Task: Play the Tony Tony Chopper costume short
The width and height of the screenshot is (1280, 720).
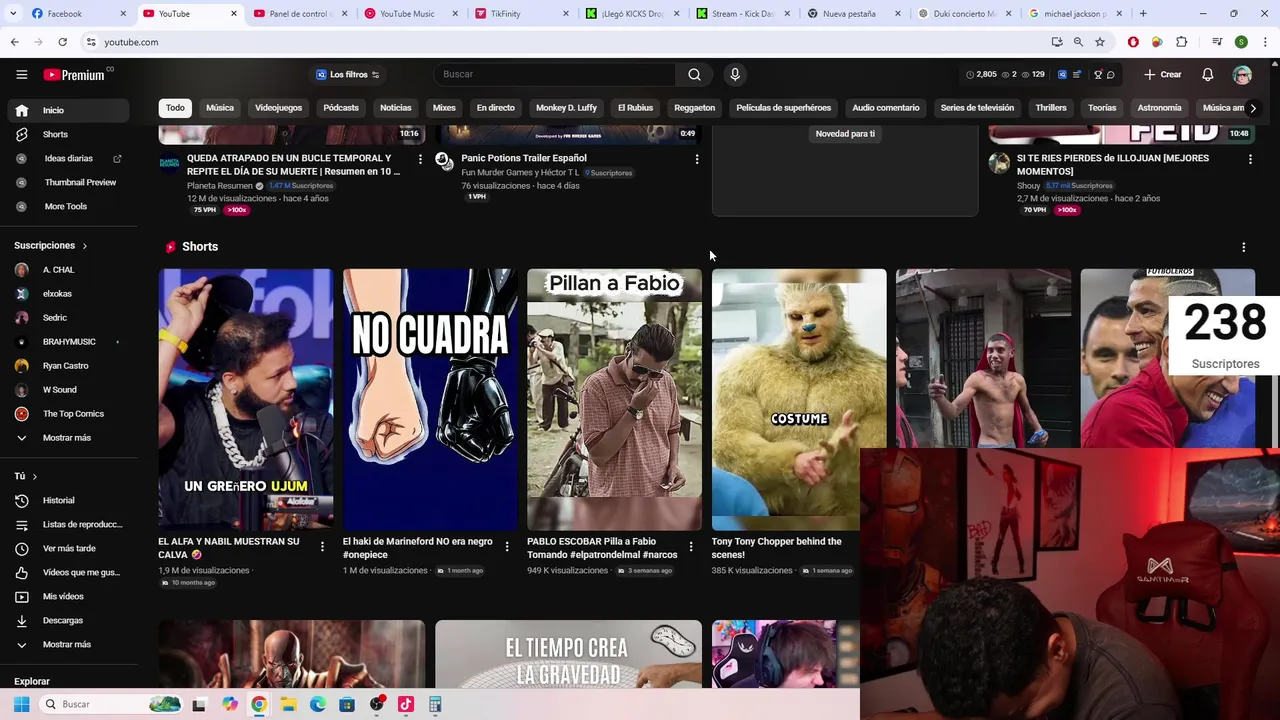Action: [798, 398]
